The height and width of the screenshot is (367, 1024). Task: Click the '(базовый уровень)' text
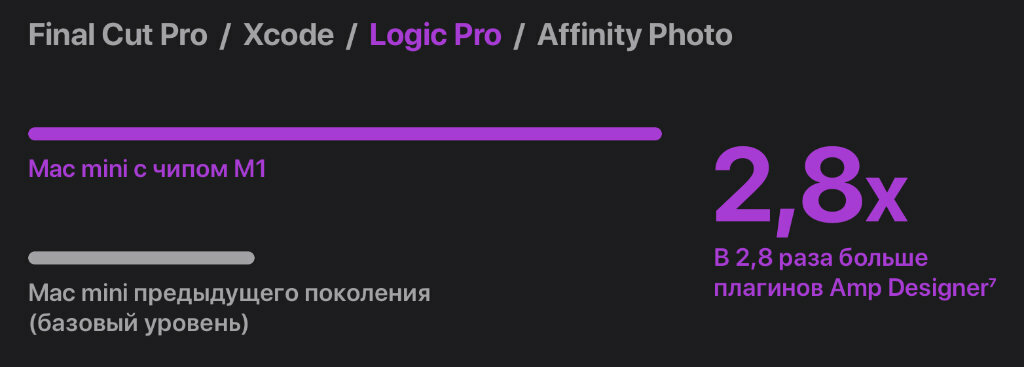click(x=138, y=325)
